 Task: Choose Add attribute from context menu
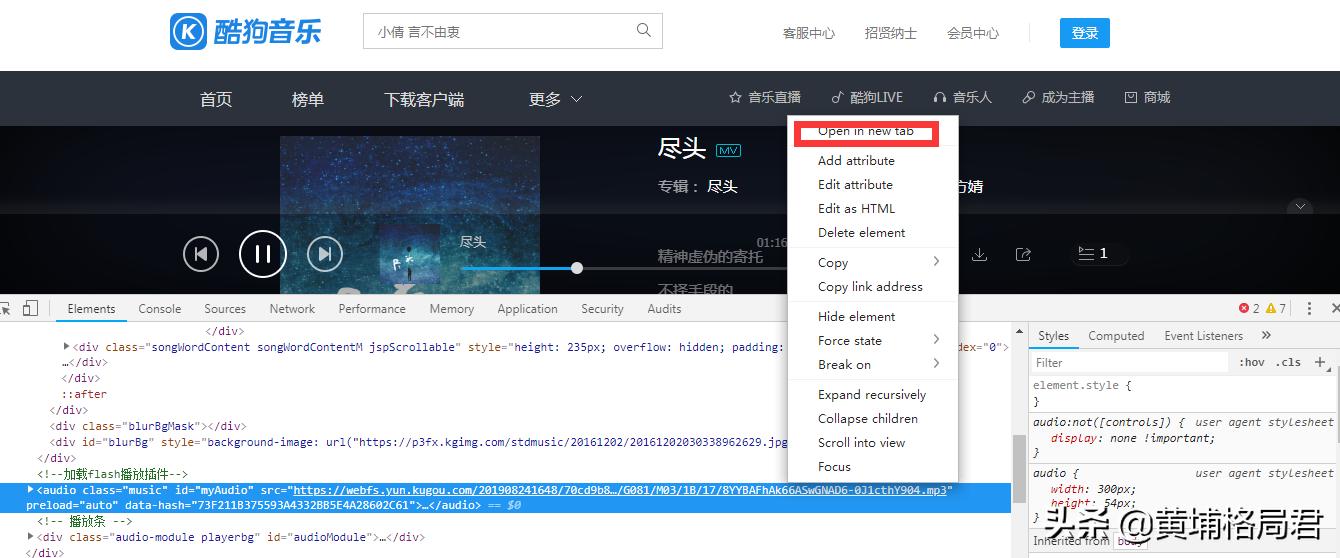coord(856,160)
